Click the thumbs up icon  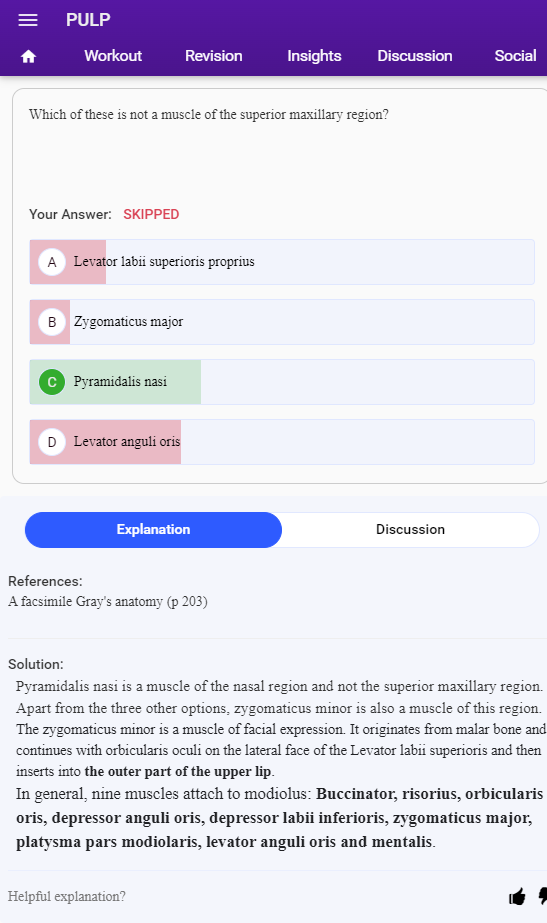[517, 897]
